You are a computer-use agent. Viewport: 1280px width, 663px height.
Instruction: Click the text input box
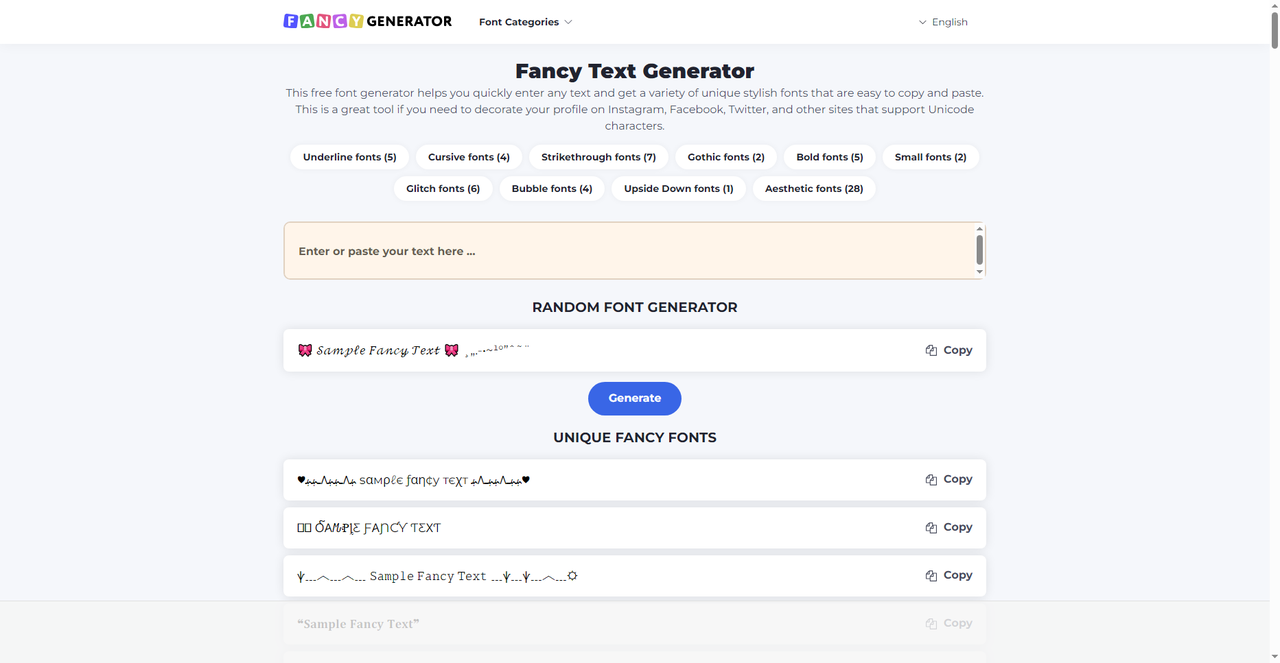coord(630,251)
